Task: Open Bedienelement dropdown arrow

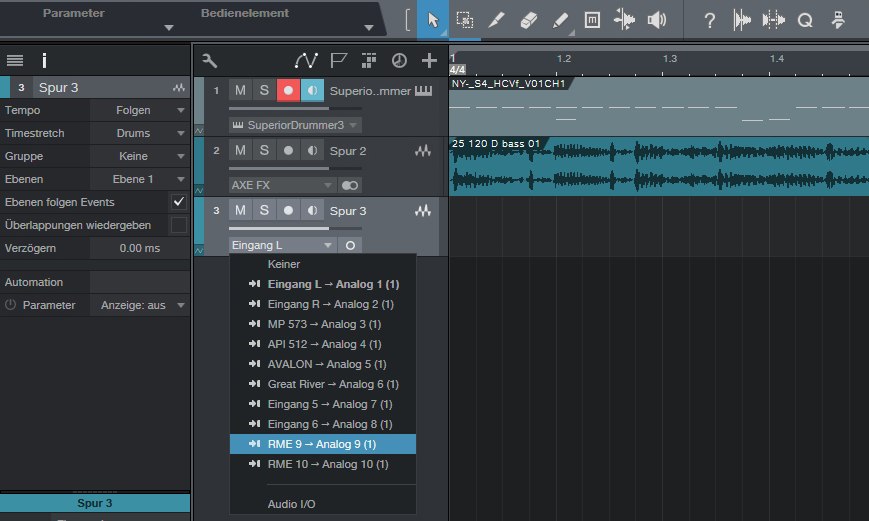Action: coord(369,28)
